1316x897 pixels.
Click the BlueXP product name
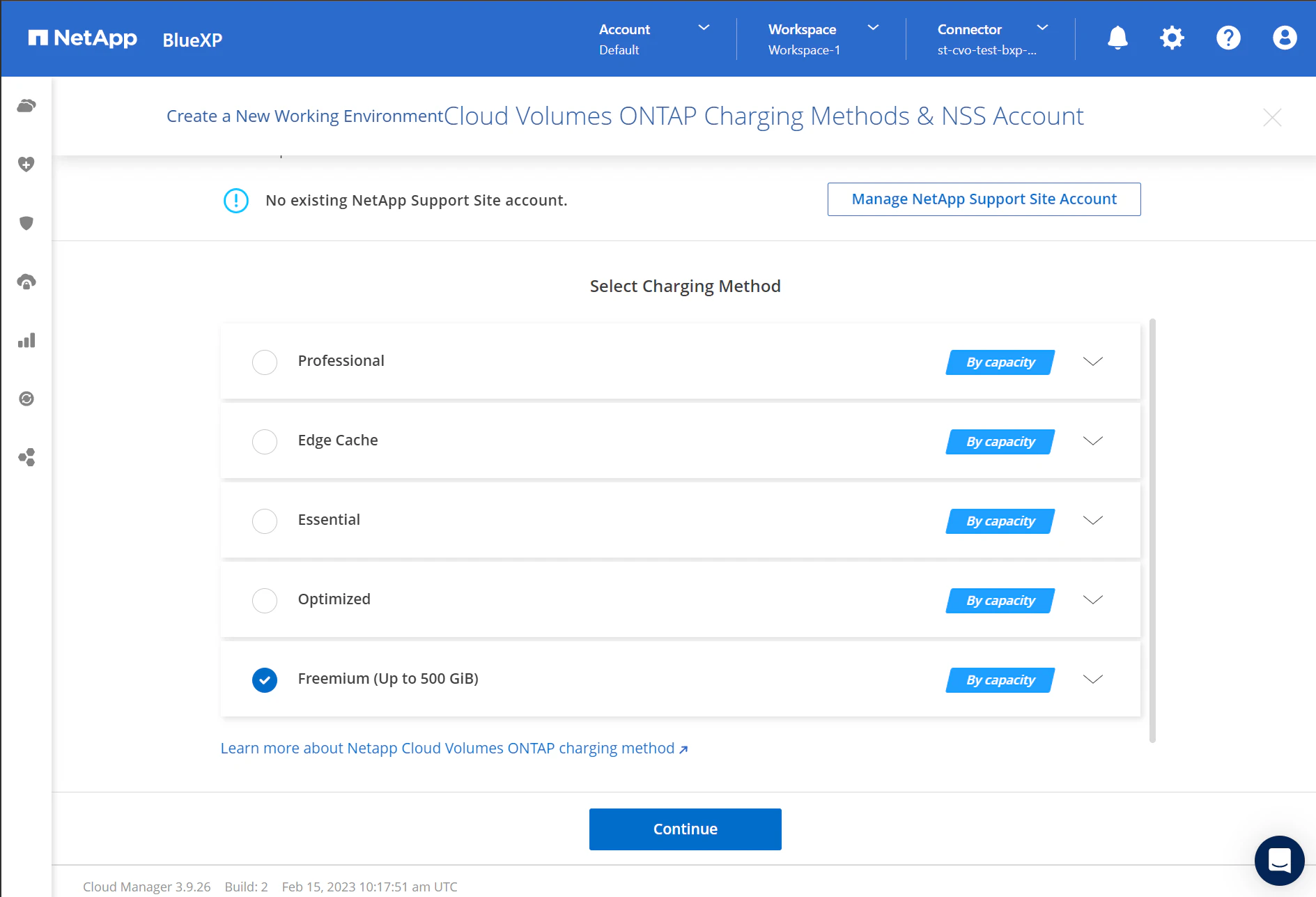click(x=192, y=40)
